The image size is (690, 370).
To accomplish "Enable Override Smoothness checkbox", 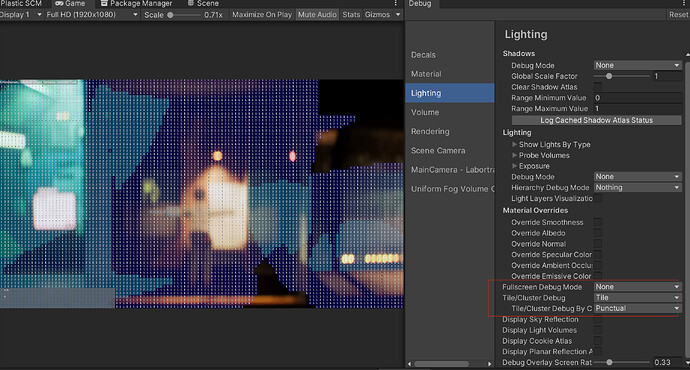I will (x=598, y=222).
